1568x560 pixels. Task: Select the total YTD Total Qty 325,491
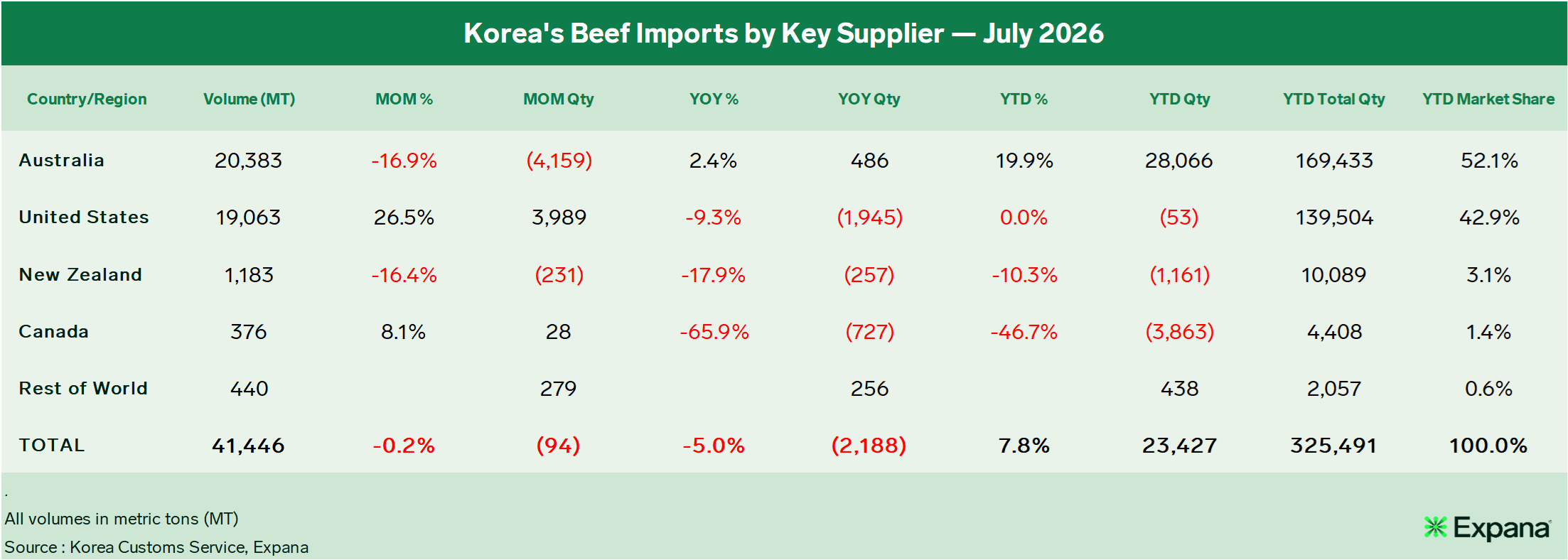(x=1333, y=446)
